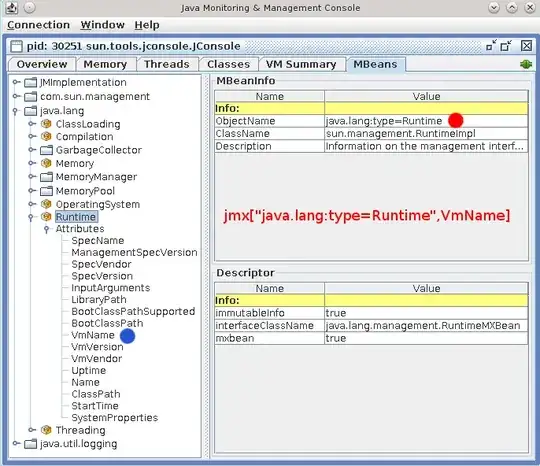Select the InputArguments attribute
Screen dimensions: 540x466
point(111,288)
